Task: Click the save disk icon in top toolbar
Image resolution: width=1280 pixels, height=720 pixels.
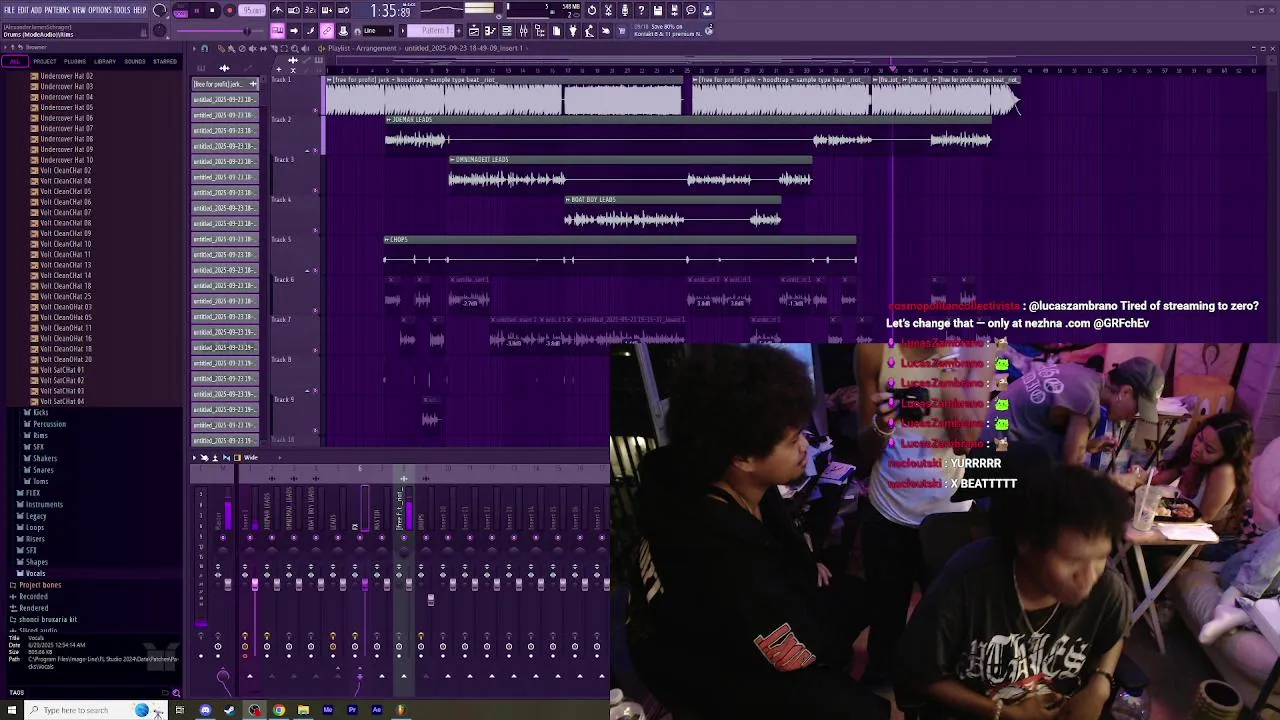Action: pyautogui.click(x=658, y=10)
